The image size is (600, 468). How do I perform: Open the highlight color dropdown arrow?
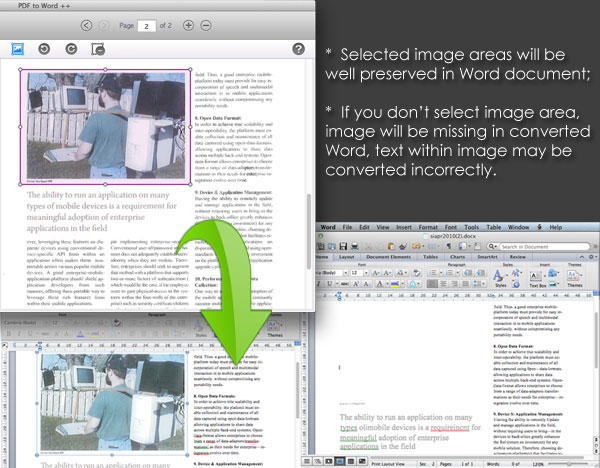pos(403,284)
